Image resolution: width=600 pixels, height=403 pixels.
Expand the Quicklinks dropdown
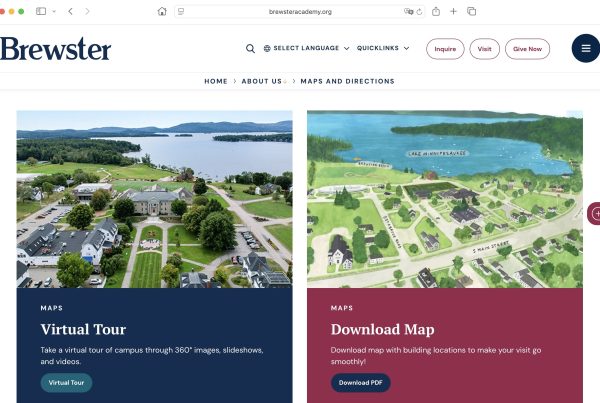pos(383,48)
